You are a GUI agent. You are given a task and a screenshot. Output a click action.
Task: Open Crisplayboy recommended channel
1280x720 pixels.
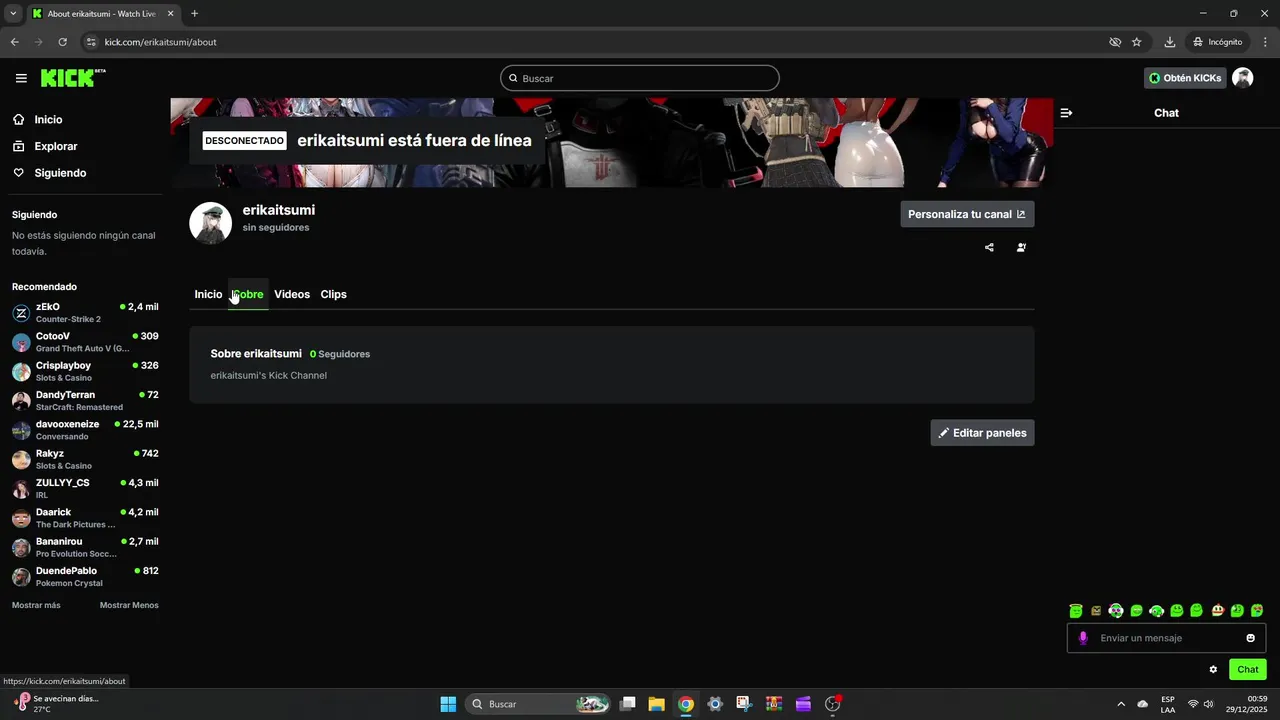pyautogui.click(x=85, y=371)
